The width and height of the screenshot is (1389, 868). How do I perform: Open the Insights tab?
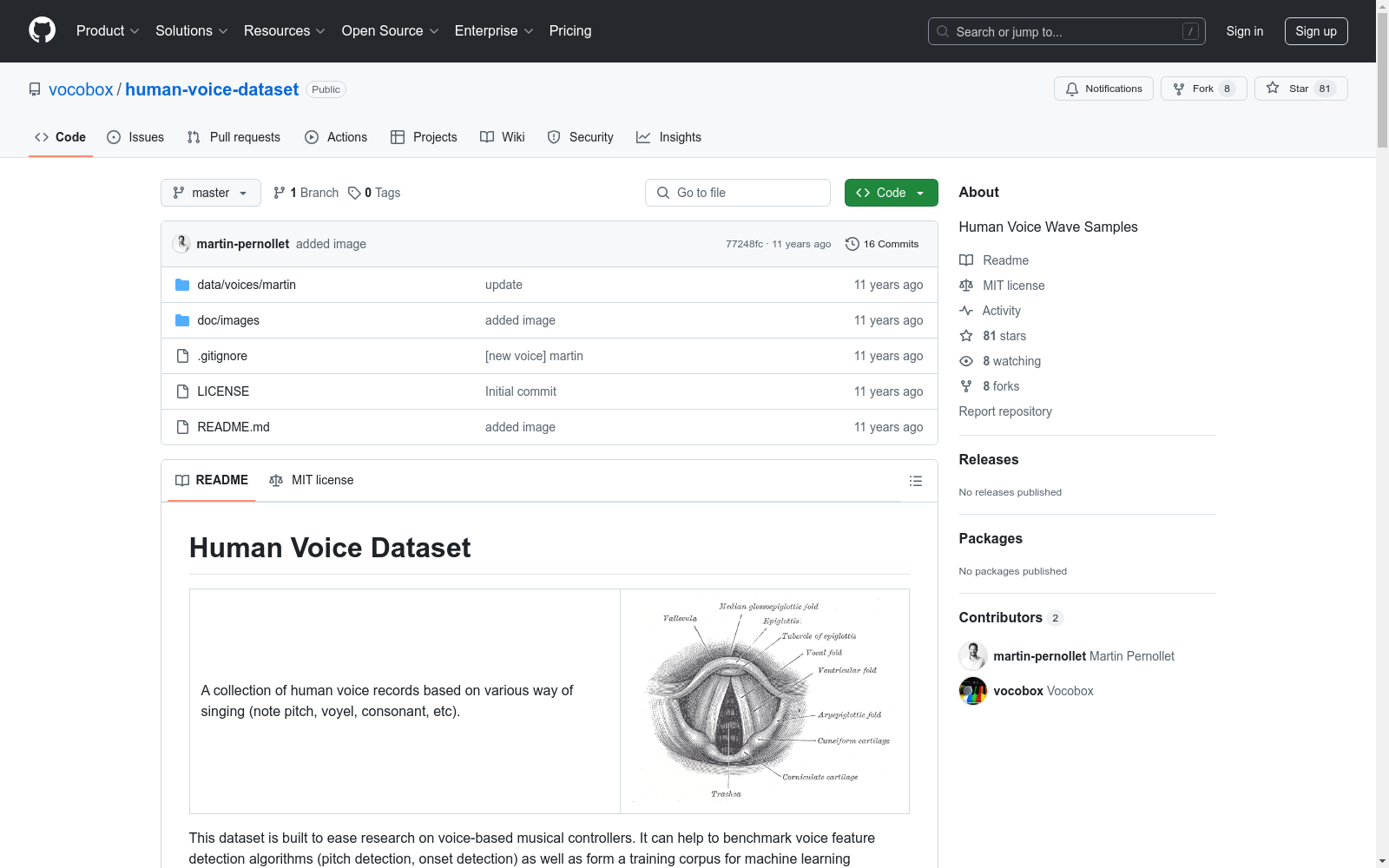[668, 137]
